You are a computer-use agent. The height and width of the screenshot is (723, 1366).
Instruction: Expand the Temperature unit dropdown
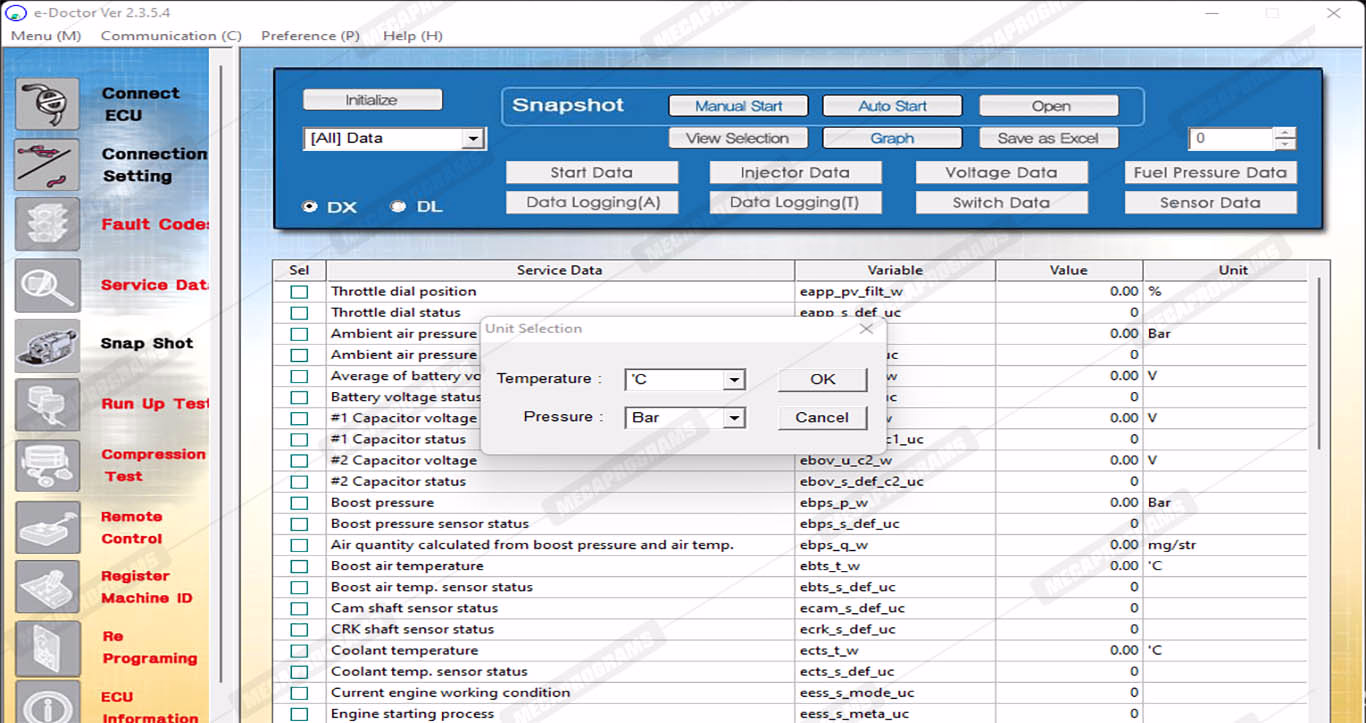point(735,380)
